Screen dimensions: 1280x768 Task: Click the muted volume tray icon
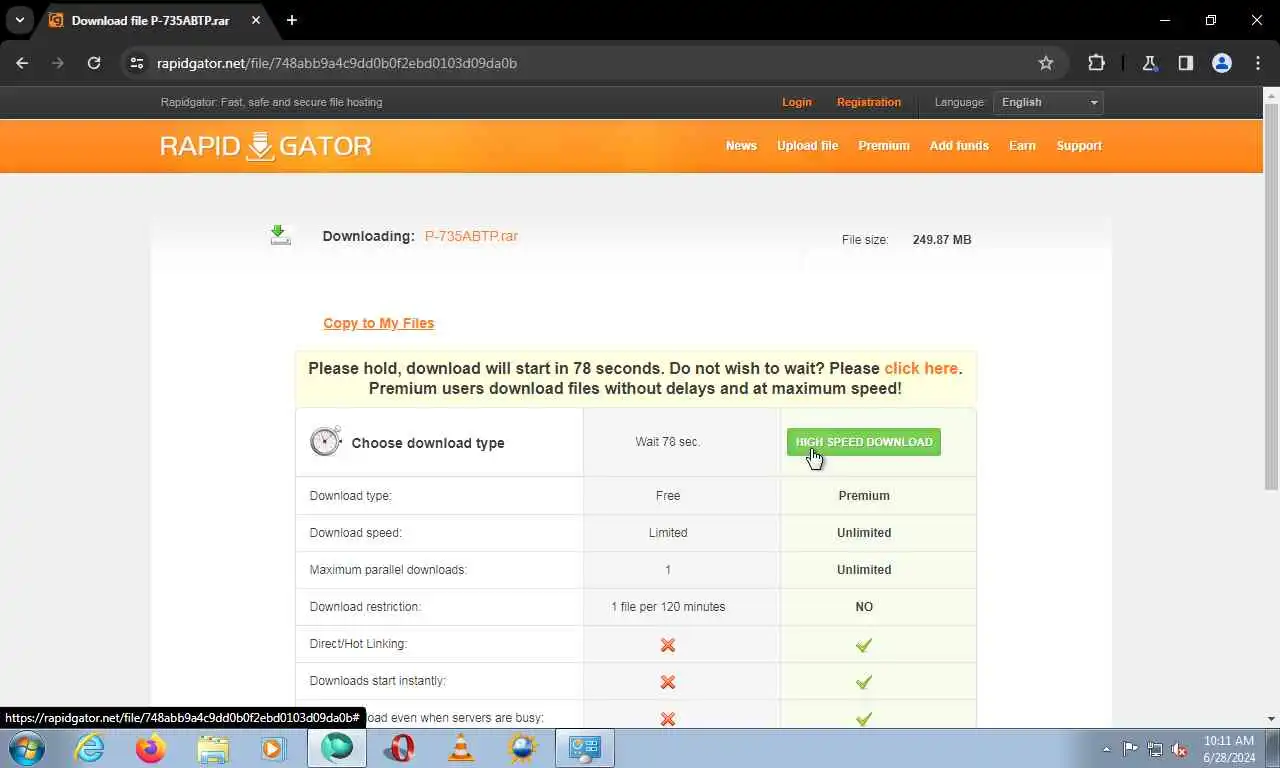coord(1179,749)
